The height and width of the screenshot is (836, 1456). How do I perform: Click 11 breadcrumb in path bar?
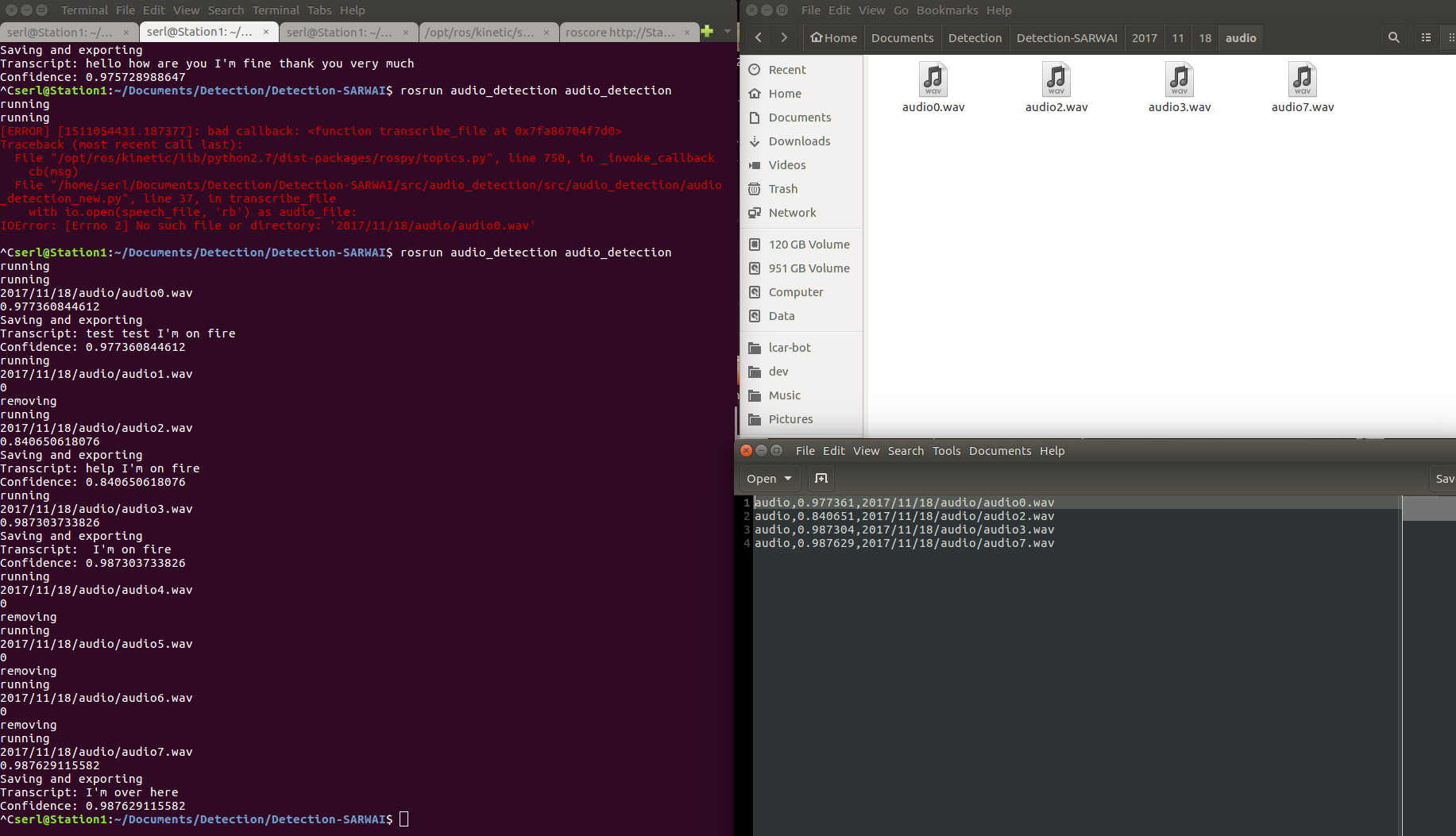(x=1178, y=37)
